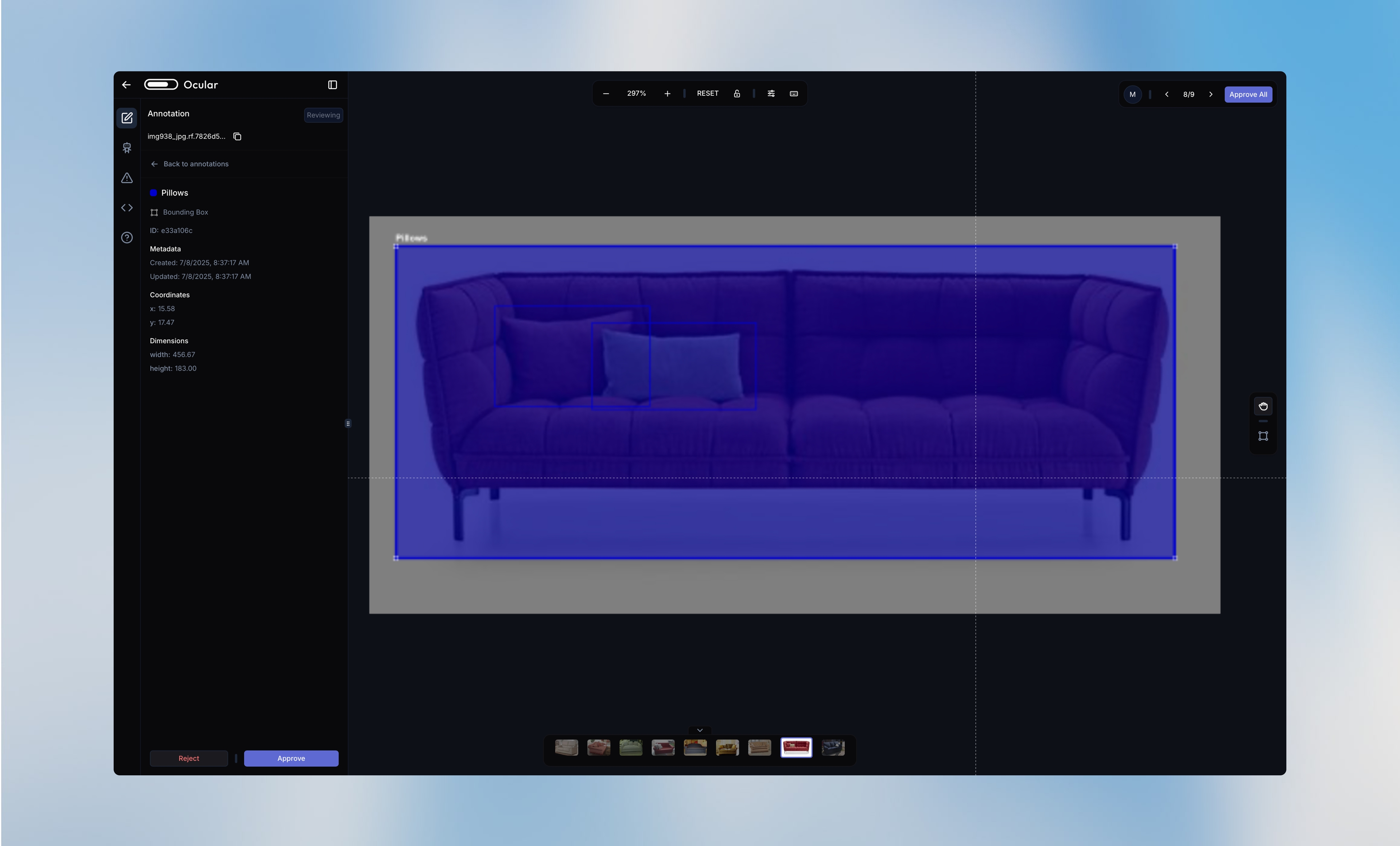Collapse the sidebar with the panel icon

pyautogui.click(x=332, y=85)
